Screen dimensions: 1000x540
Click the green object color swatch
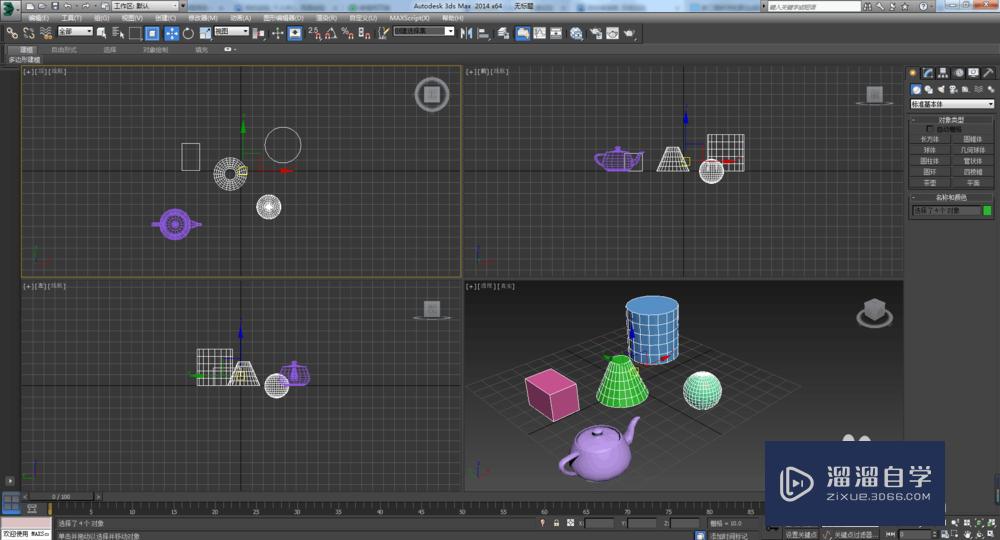988,211
